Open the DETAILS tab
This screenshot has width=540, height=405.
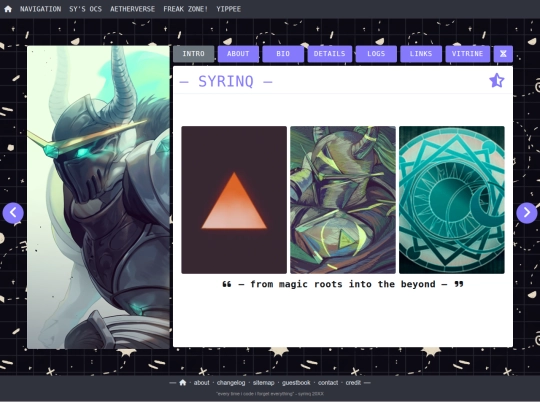[x=330, y=54]
